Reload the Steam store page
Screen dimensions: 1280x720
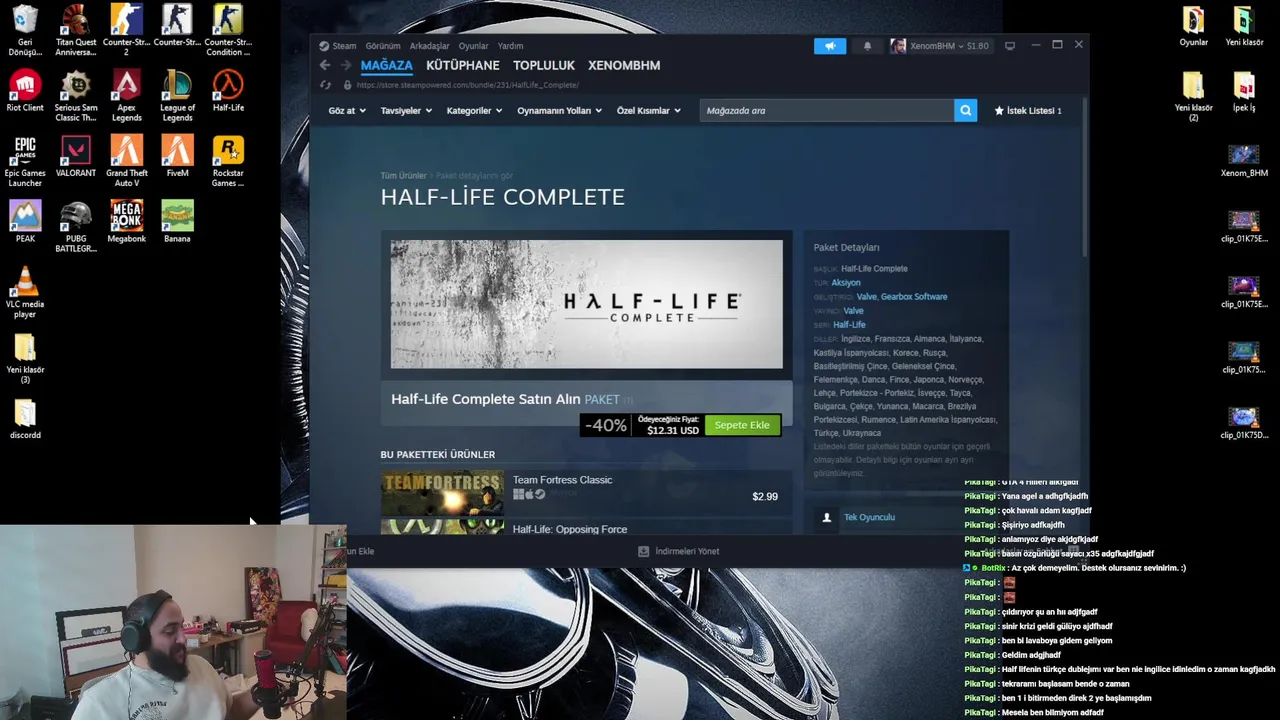(325, 85)
